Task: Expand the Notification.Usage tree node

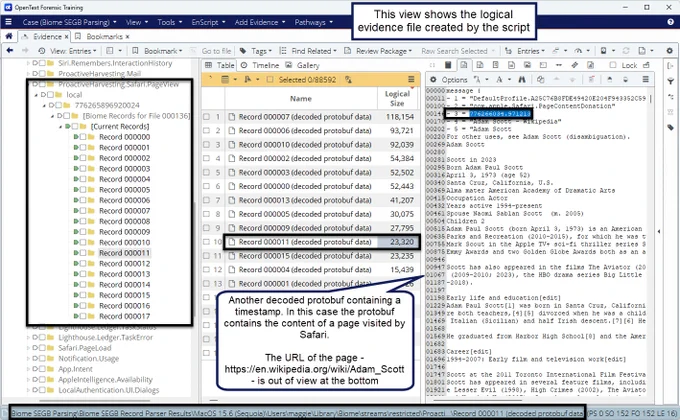Action: [28, 358]
